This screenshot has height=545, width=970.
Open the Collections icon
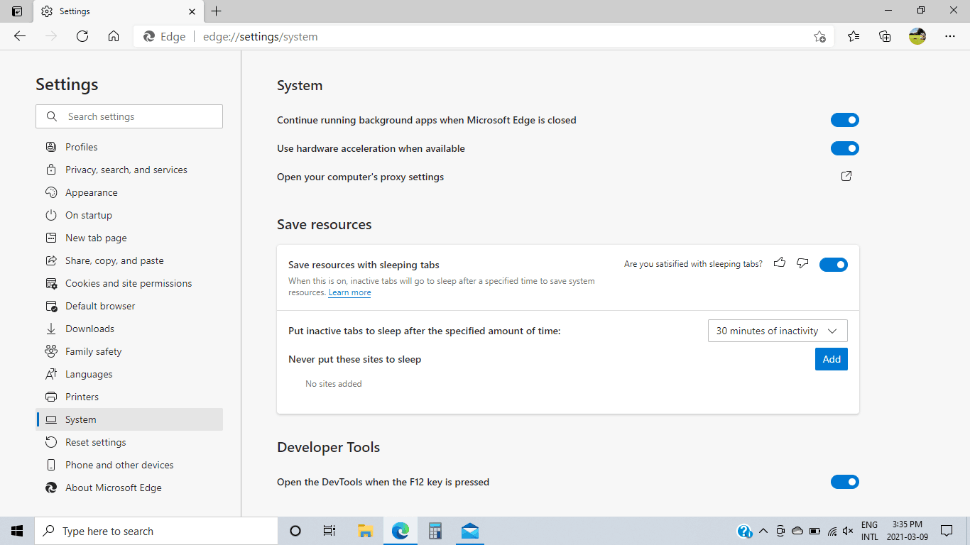885,36
